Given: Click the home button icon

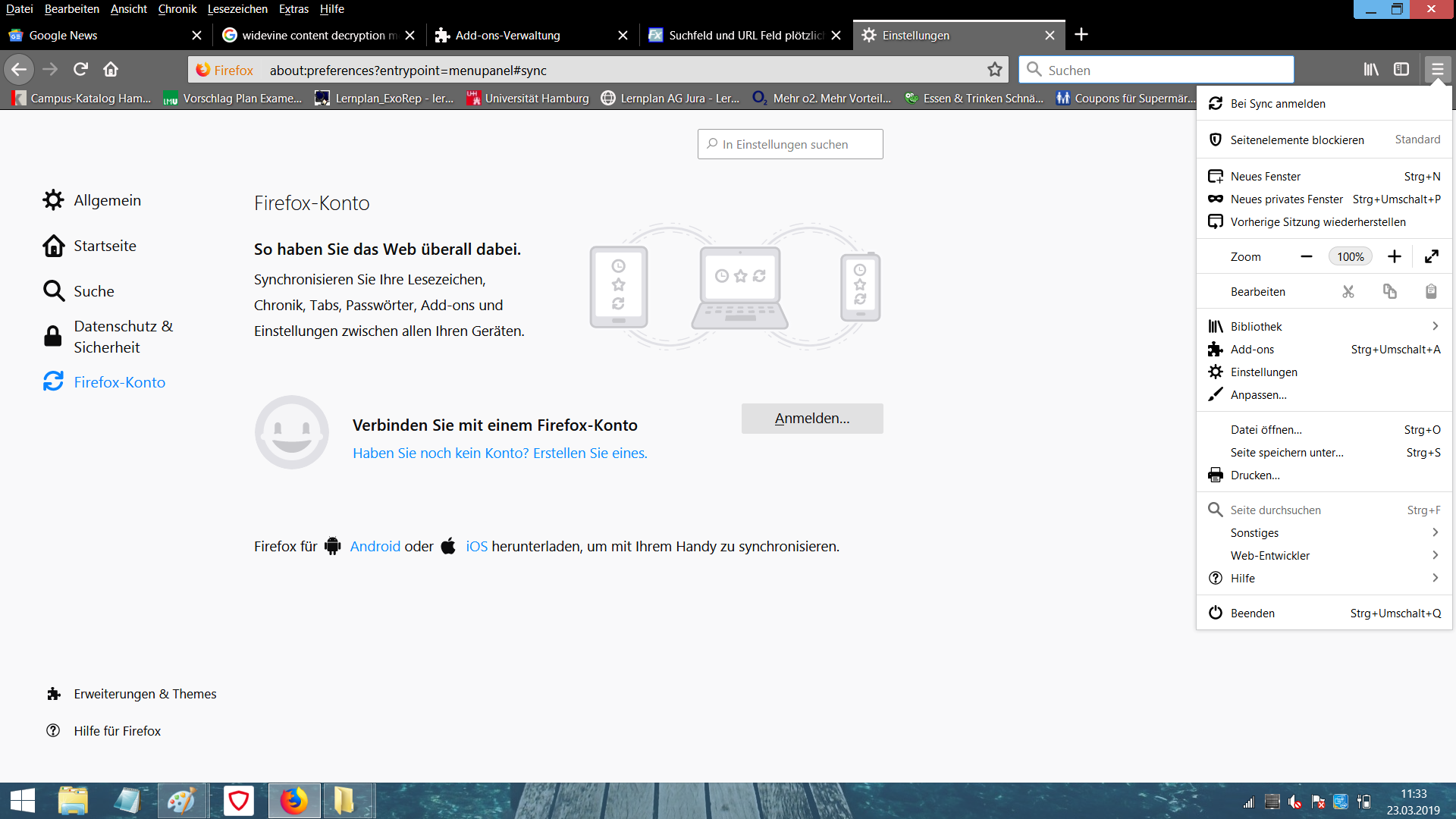Looking at the screenshot, I should pos(111,70).
